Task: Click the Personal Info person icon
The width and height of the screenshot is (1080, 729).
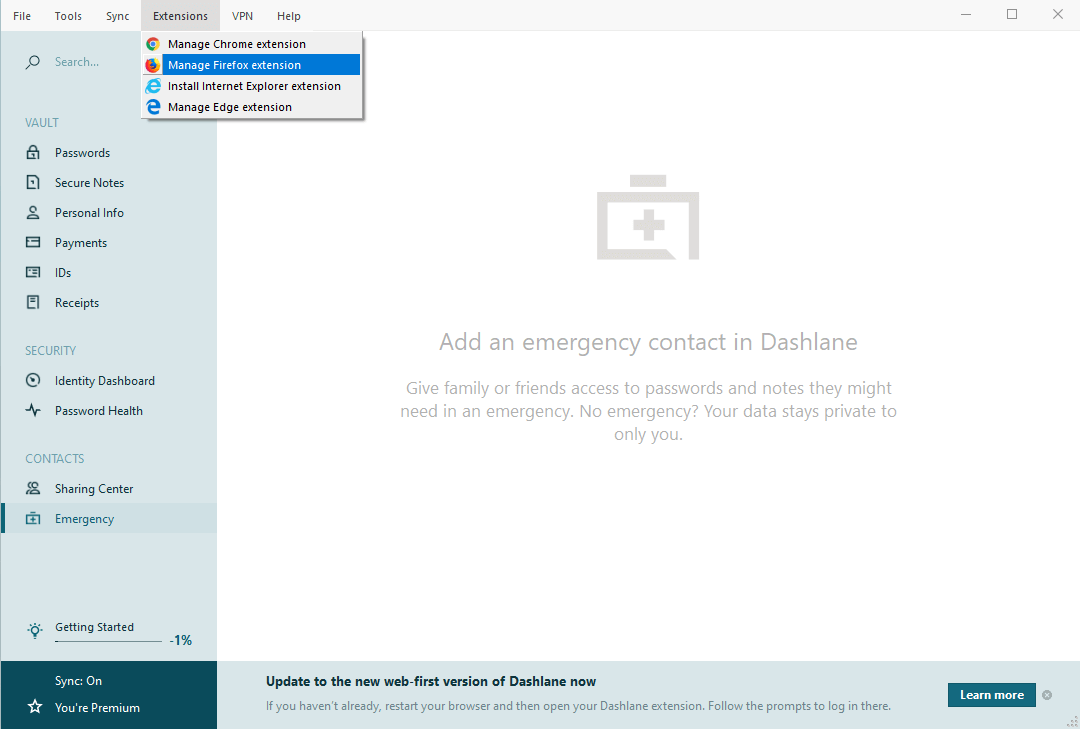Action: tap(33, 212)
